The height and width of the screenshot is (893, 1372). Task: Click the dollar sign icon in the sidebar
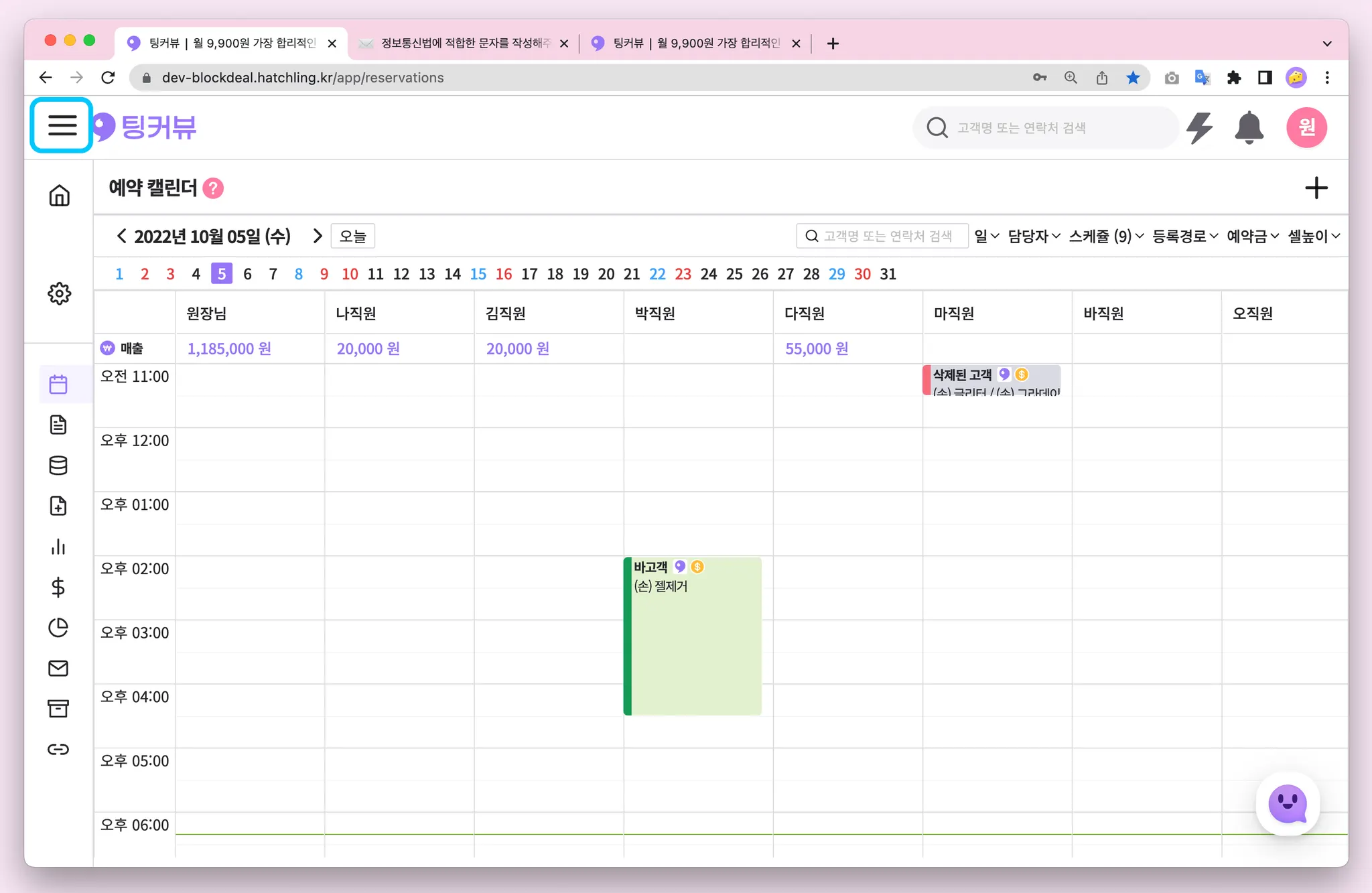coord(58,587)
